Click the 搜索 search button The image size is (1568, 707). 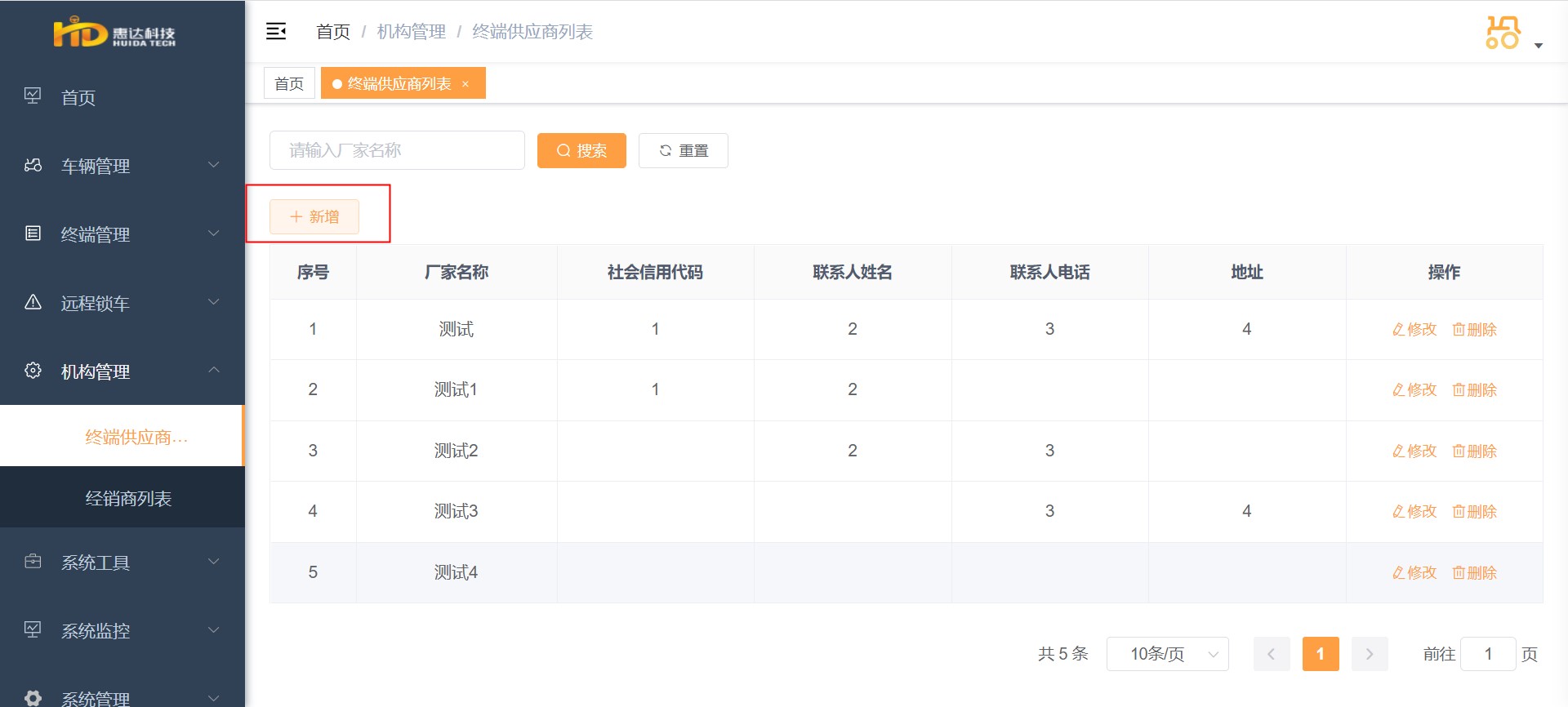(581, 150)
